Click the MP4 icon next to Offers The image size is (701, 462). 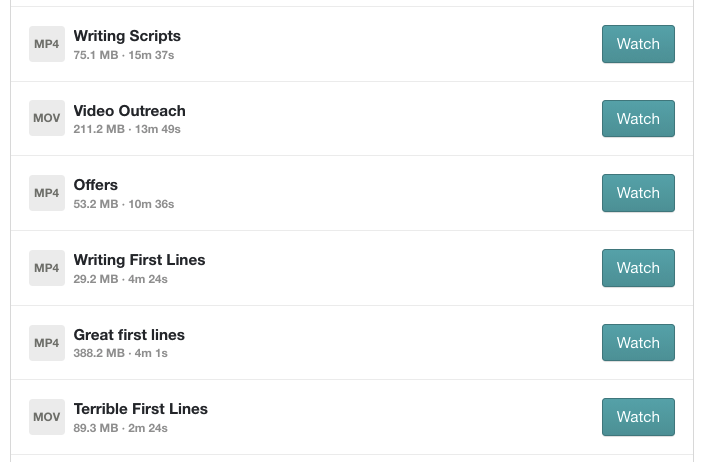(x=47, y=193)
